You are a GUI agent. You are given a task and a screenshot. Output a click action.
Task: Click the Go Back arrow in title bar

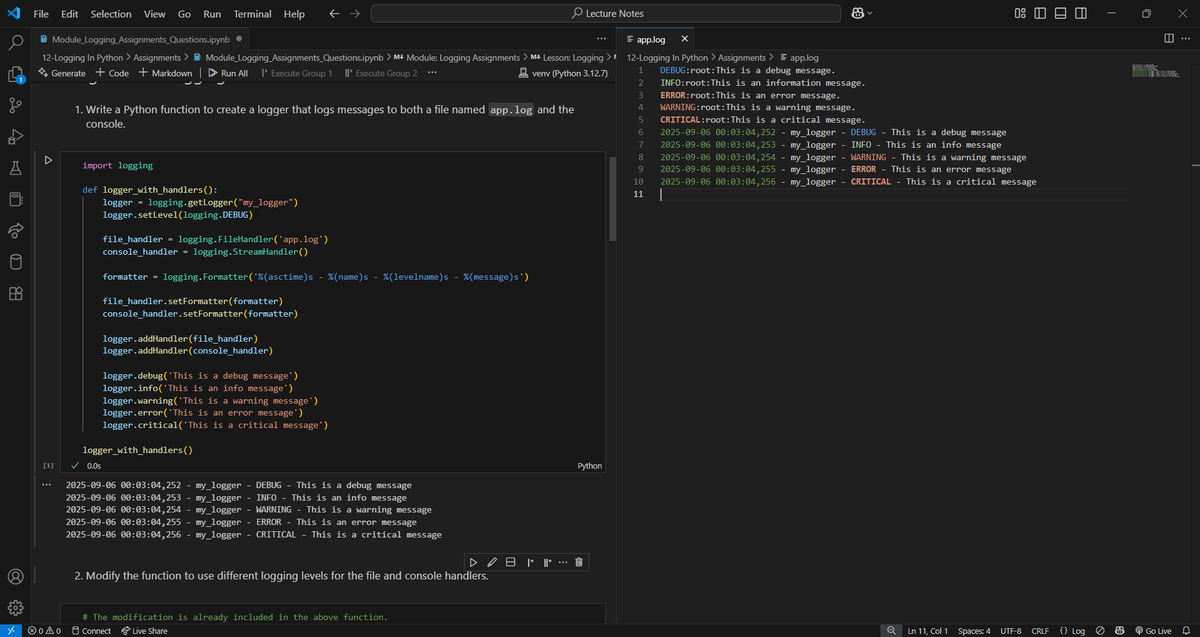click(334, 14)
